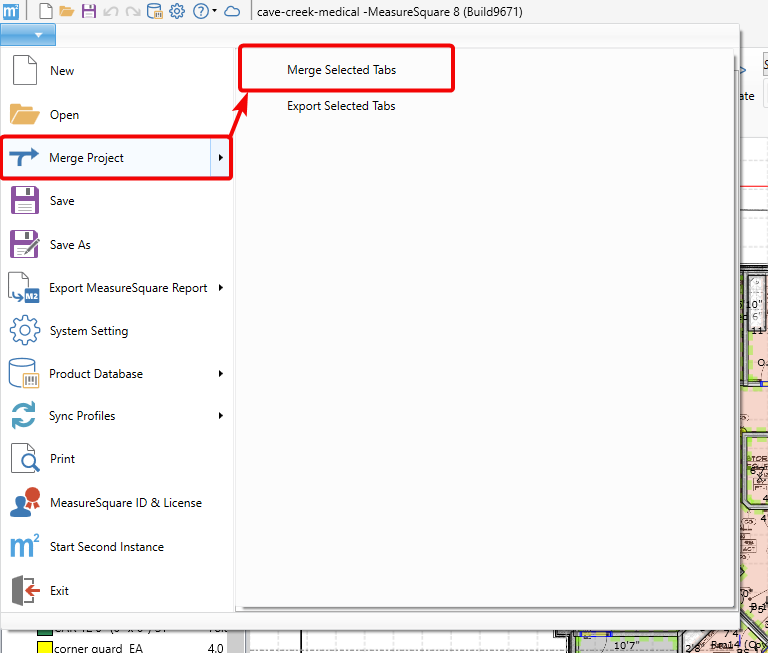Click the yellow folder icon beside Open
This screenshot has height=653, width=768.
(x=24, y=115)
